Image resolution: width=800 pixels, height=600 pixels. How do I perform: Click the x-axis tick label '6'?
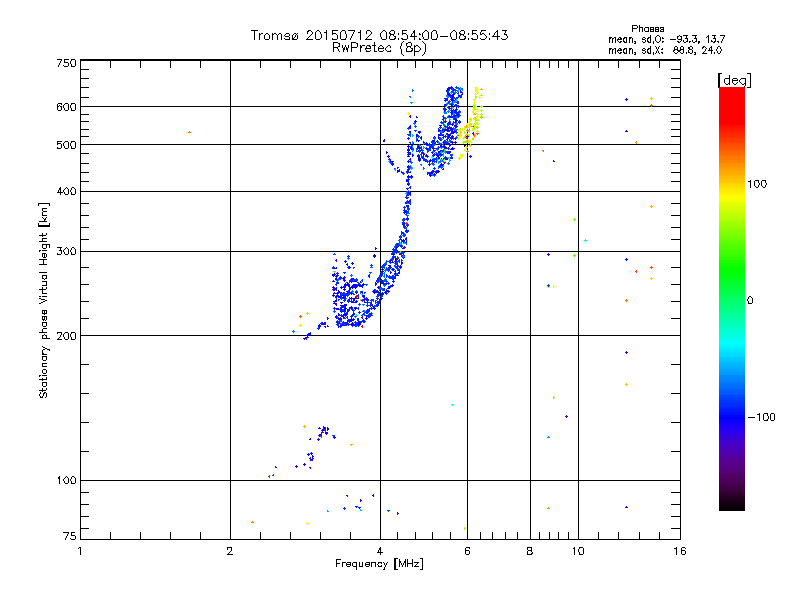point(467,551)
